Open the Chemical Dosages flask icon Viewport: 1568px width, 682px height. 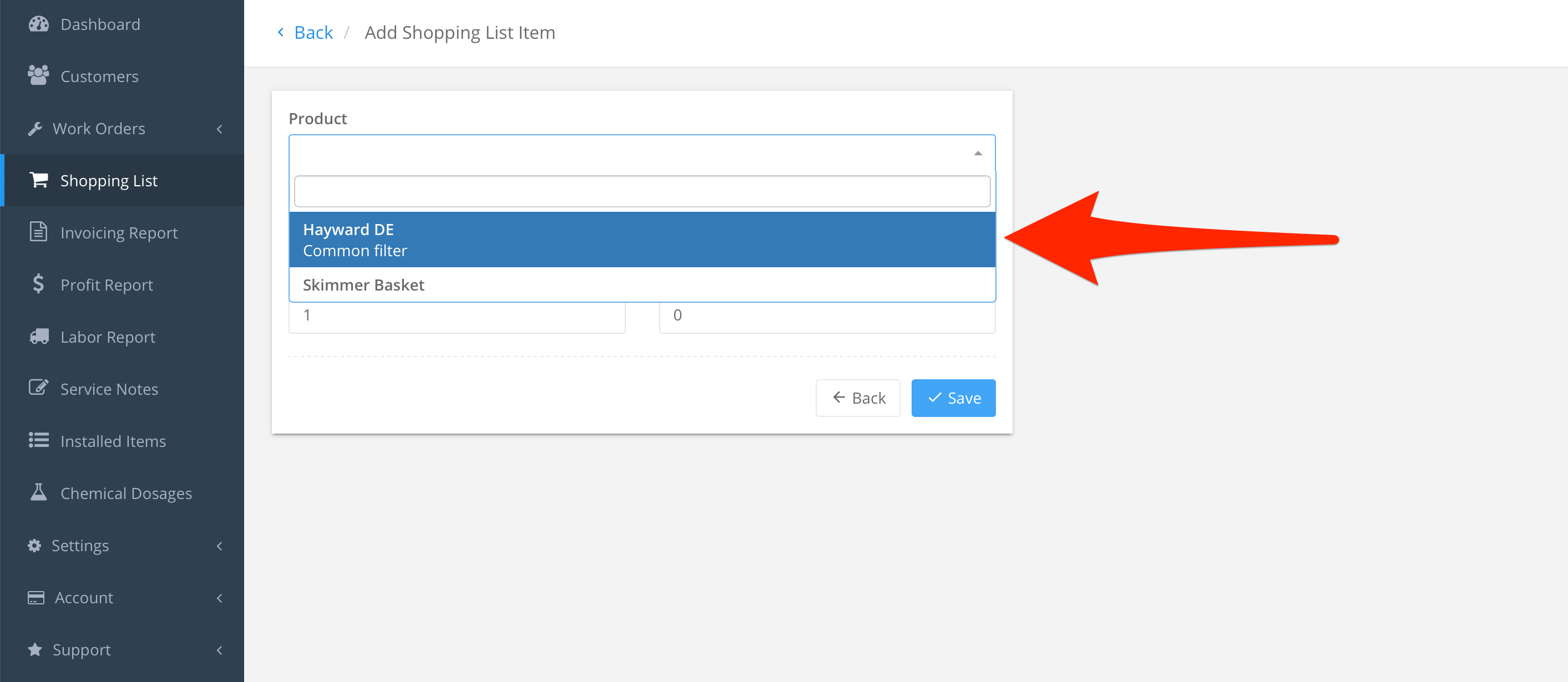tap(38, 493)
